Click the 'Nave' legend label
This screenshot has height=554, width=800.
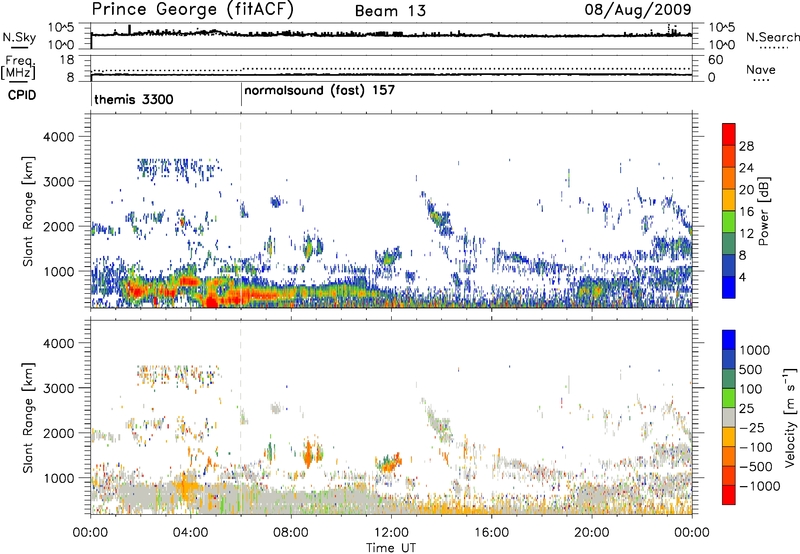click(x=761, y=70)
